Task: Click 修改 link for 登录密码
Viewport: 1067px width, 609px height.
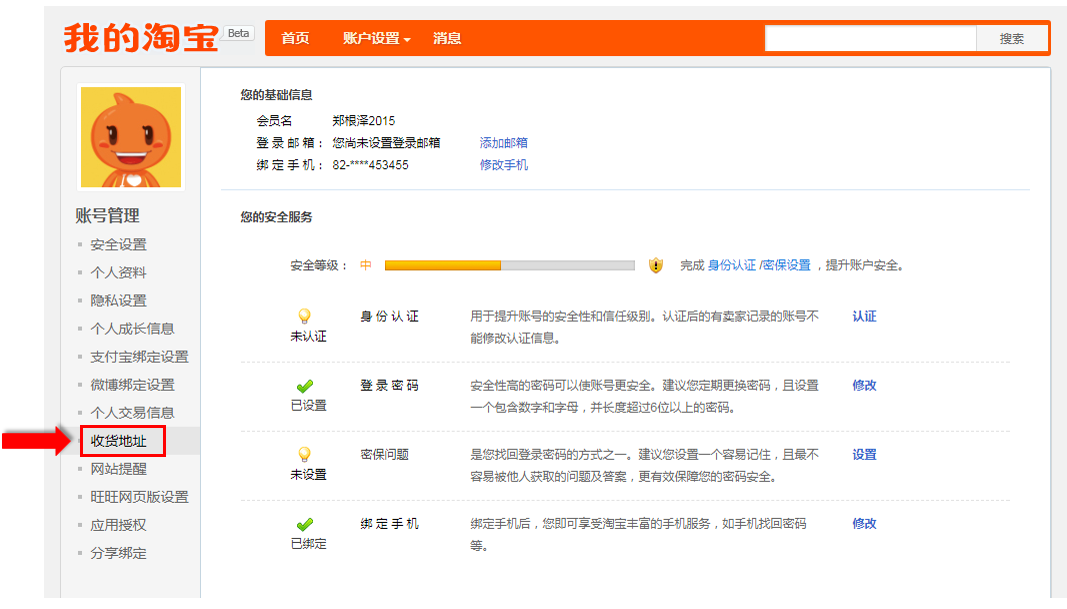Action: 864,385
